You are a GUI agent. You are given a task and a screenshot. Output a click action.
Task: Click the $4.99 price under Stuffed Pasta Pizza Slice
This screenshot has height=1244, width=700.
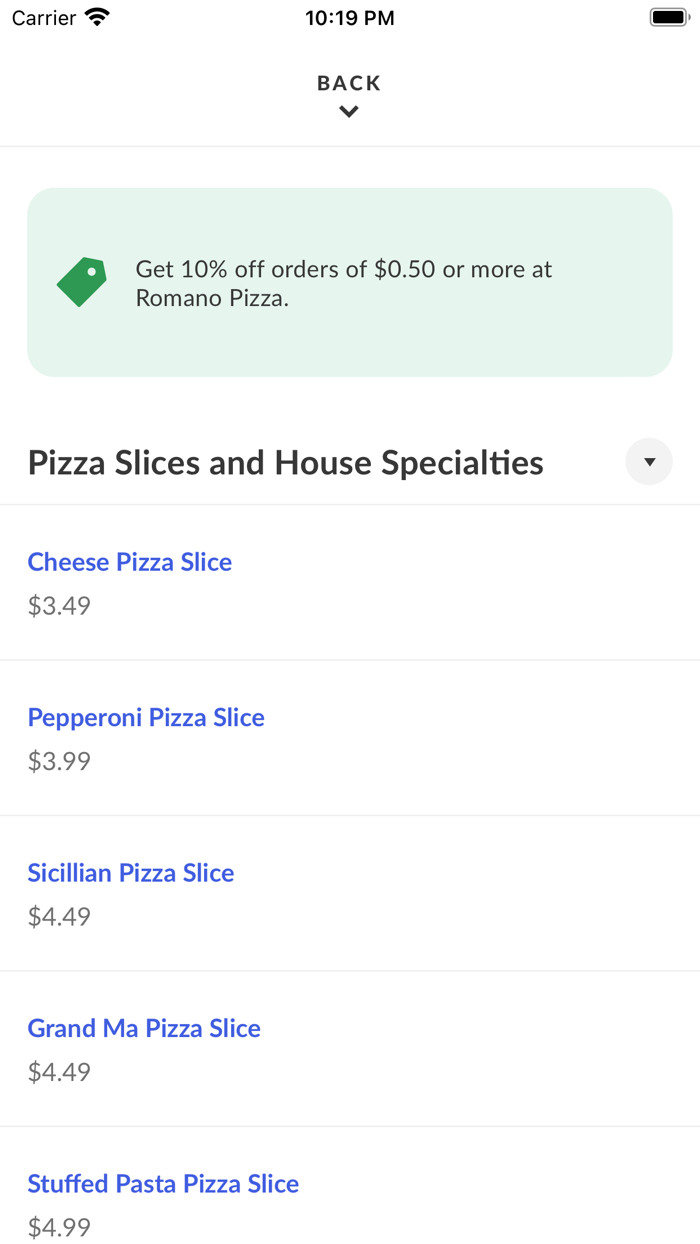[59, 1227]
